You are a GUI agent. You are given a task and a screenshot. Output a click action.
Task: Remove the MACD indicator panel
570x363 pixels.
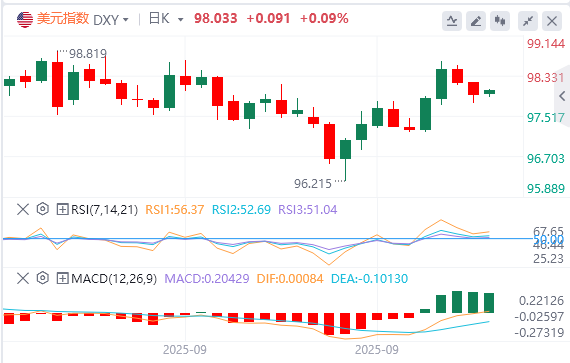[x=23, y=279]
